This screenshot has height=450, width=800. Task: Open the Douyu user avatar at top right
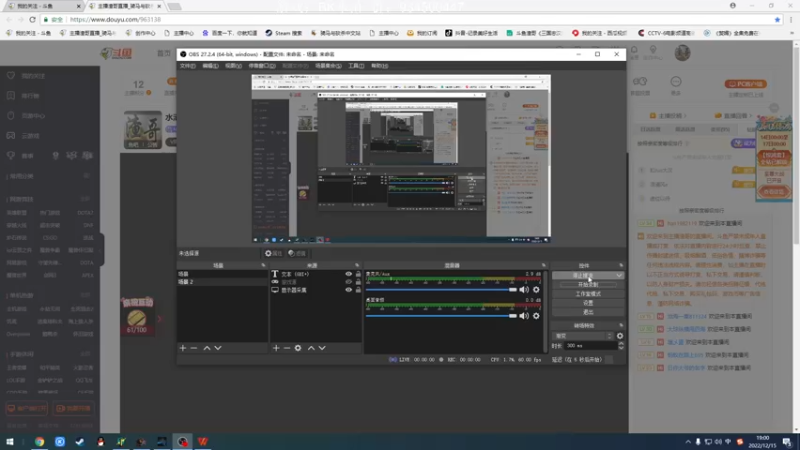(682, 53)
